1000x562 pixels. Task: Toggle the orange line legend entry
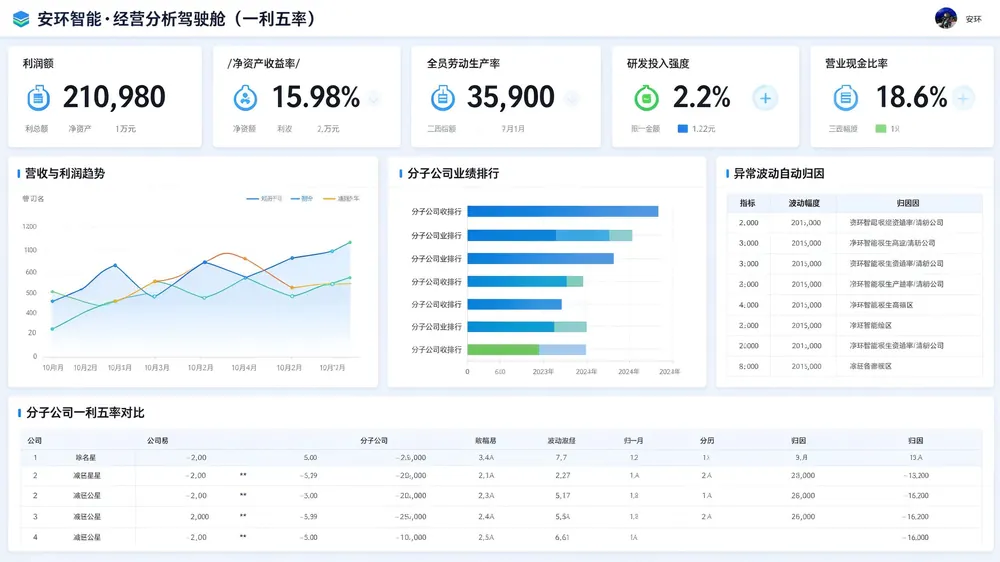(341, 199)
